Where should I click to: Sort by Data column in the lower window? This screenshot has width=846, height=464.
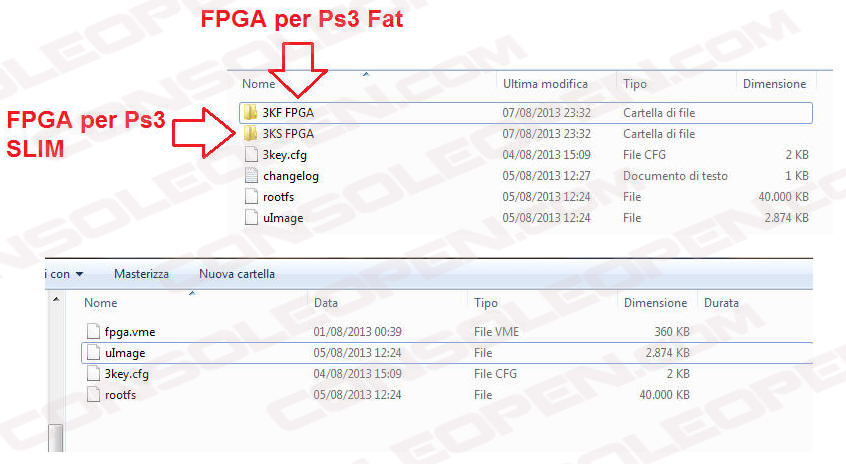click(326, 303)
